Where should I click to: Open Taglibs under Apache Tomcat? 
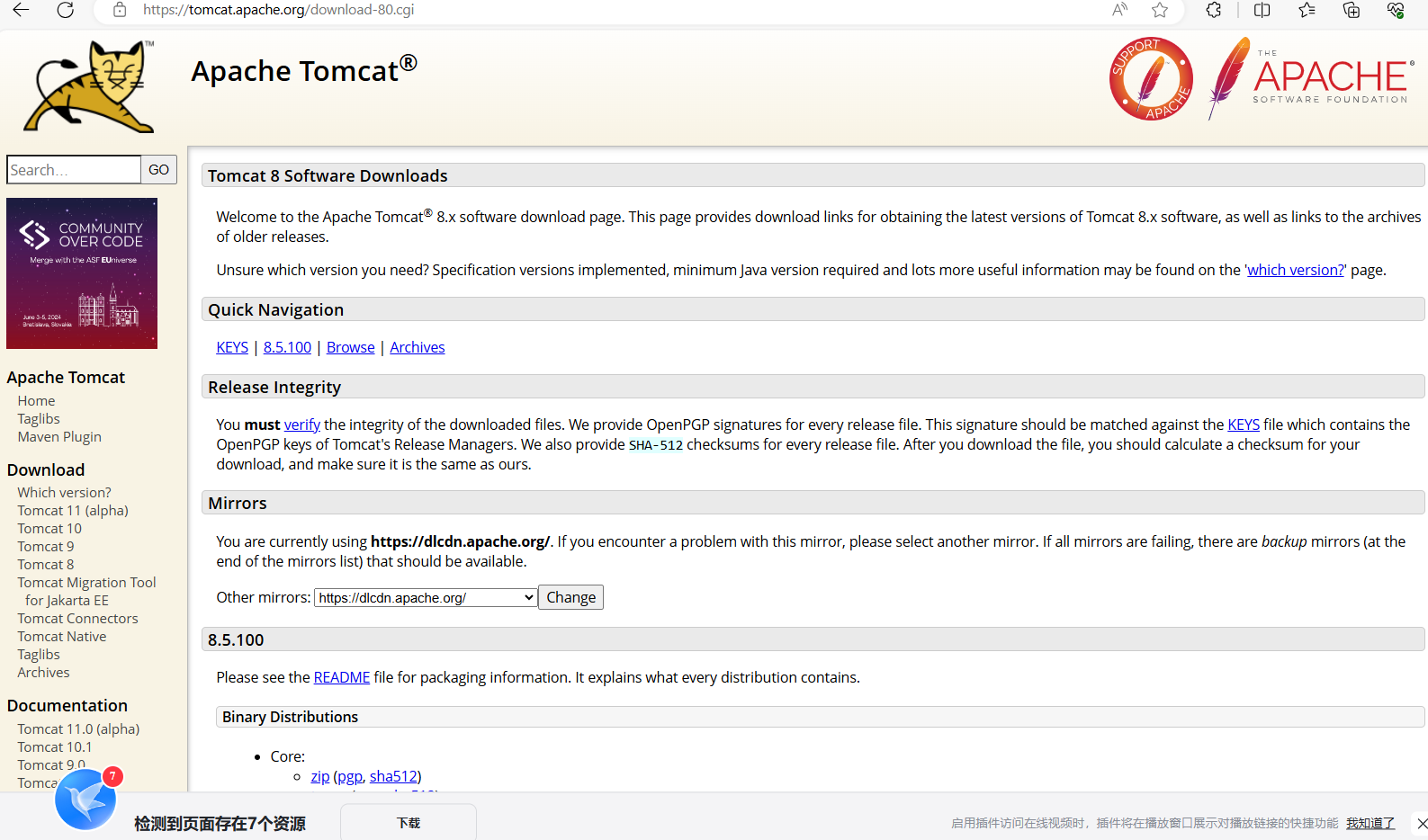[x=39, y=419]
